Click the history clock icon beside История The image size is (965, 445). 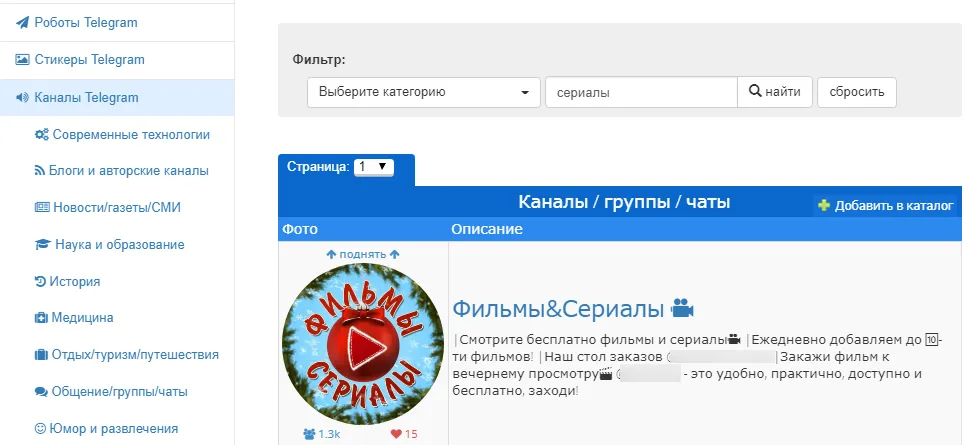point(41,281)
